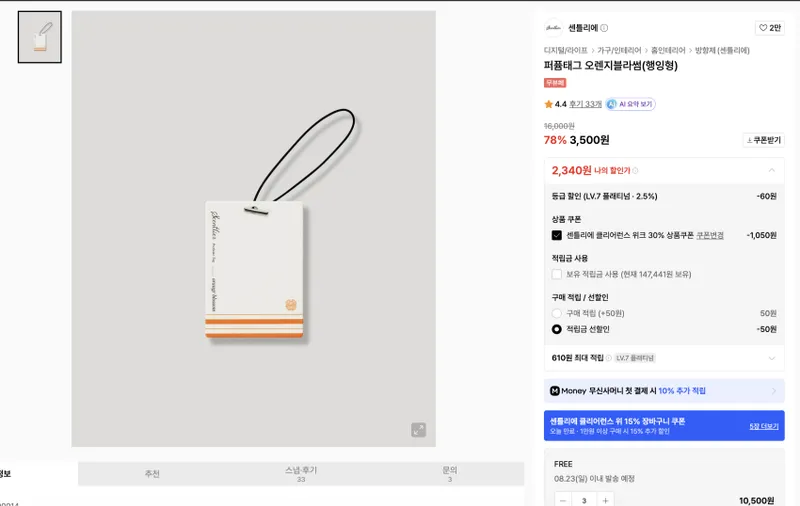Enable the 보유 적립금 사용 checkbox

pos(557,274)
